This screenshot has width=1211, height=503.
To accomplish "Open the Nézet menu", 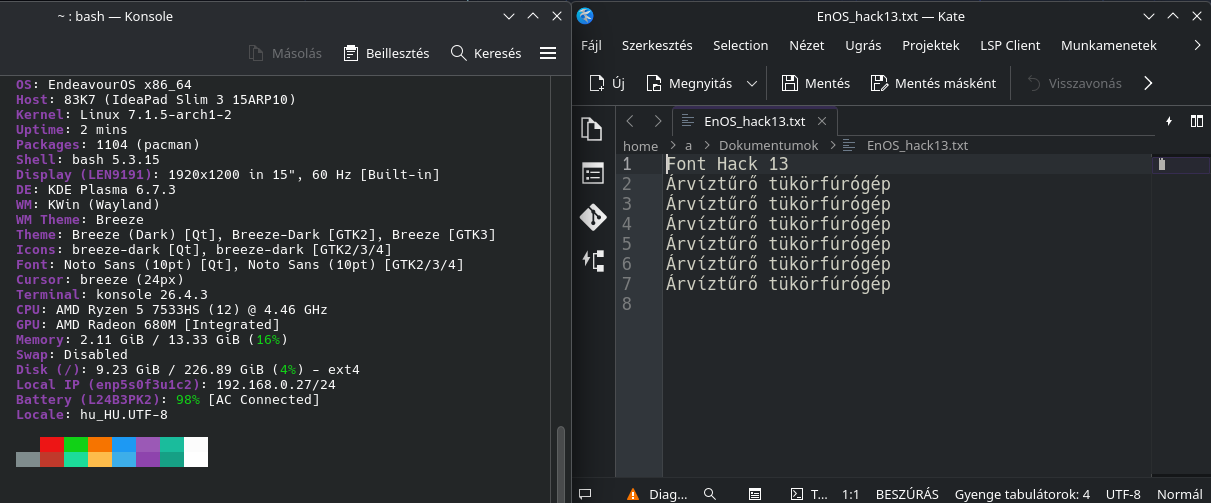I will pyautogui.click(x=807, y=45).
